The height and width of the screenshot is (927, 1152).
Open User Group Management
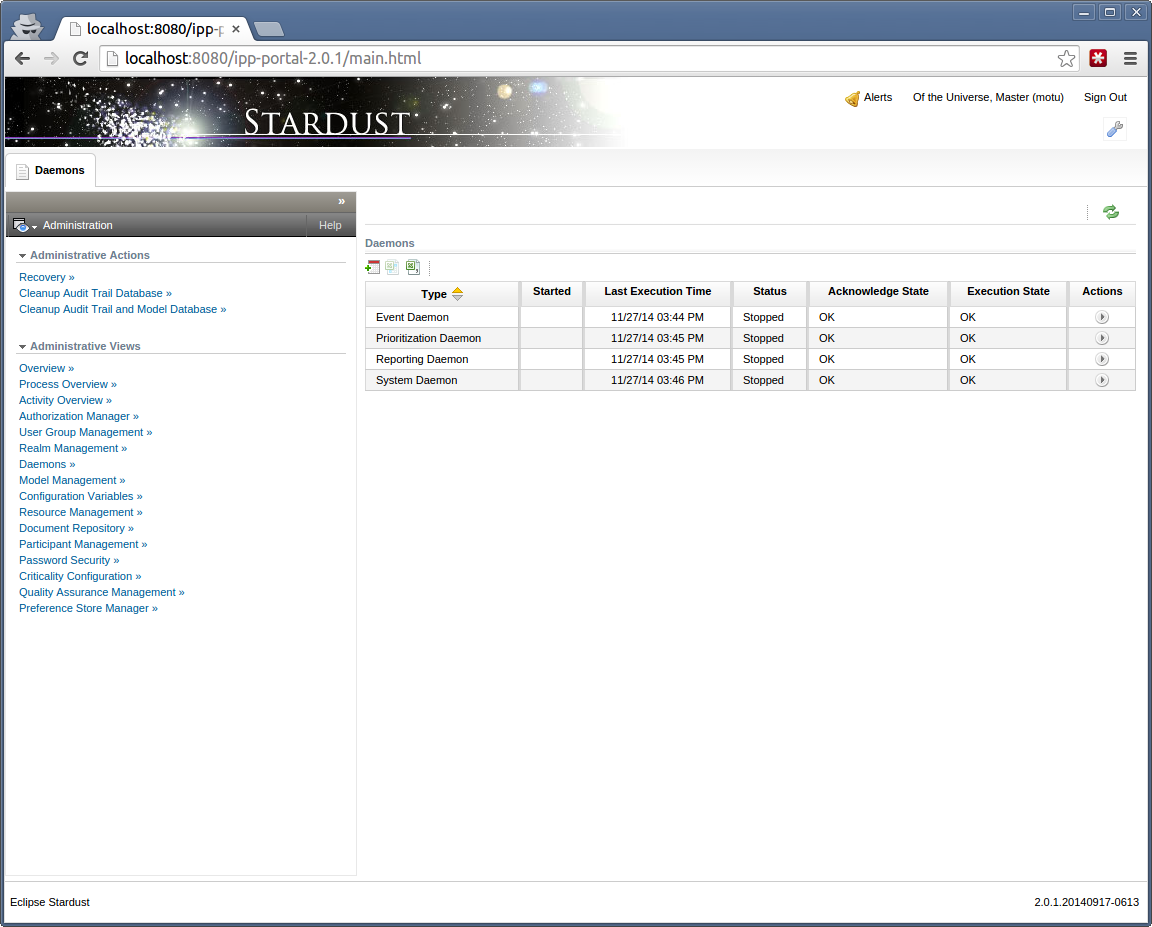click(x=86, y=433)
